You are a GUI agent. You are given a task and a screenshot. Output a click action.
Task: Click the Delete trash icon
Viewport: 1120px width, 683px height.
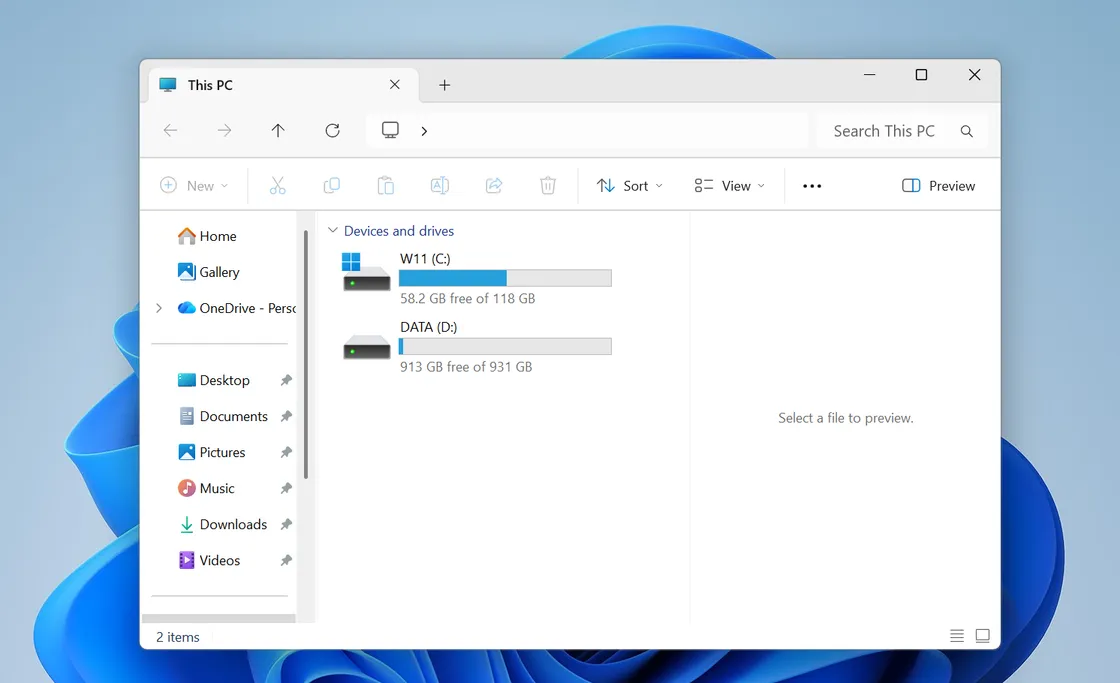547,185
